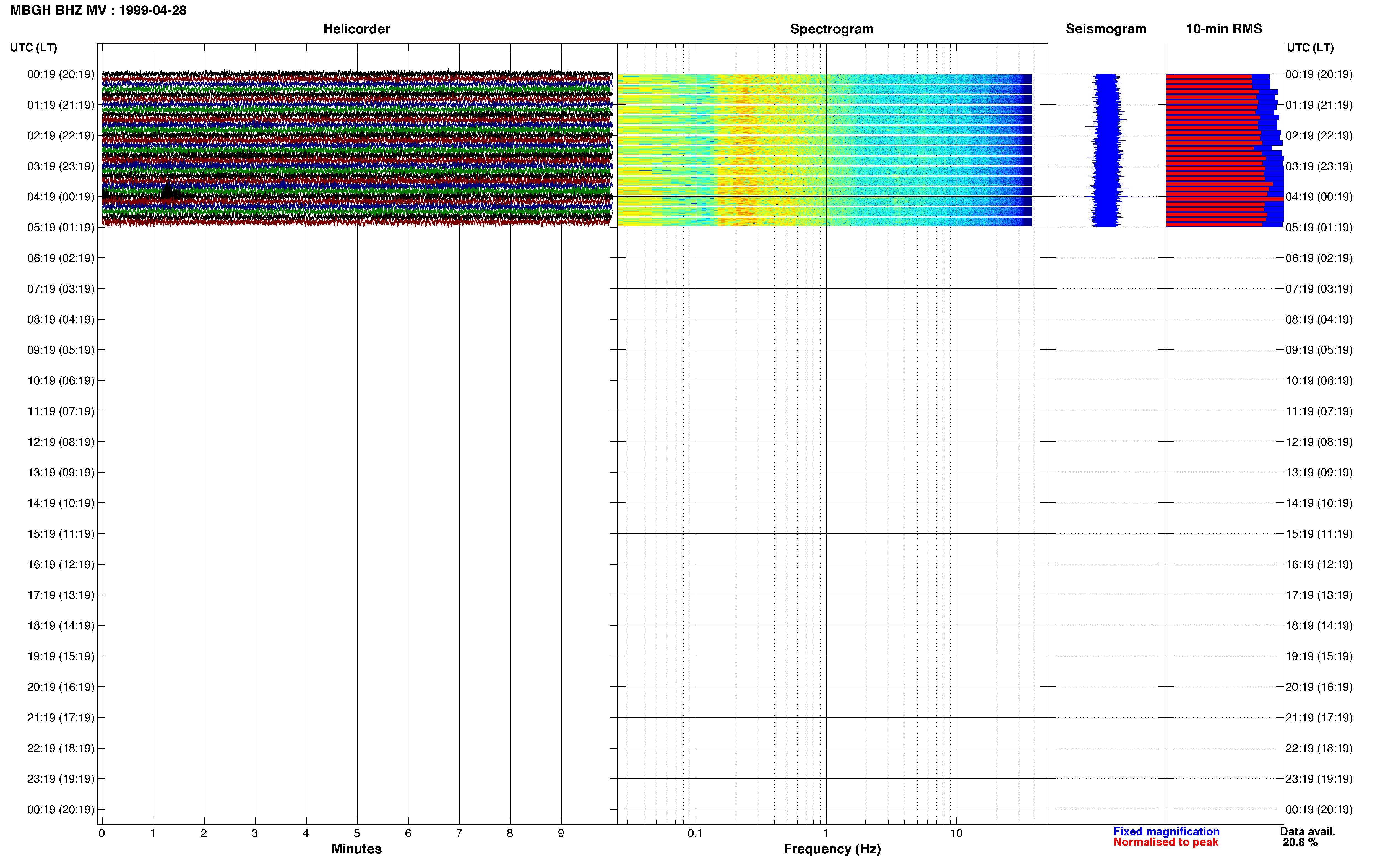Image resolution: width=1388 pixels, height=868 pixels.
Task: Click the right 'UTC (LT)' axis header
Action: coord(1310,48)
